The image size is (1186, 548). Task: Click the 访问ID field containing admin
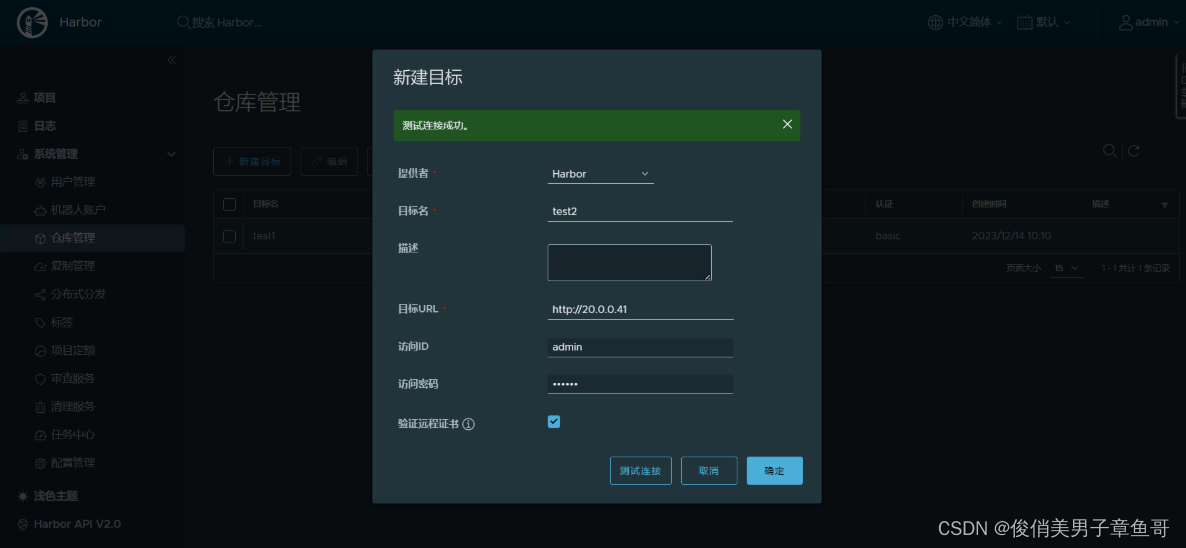(640, 347)
